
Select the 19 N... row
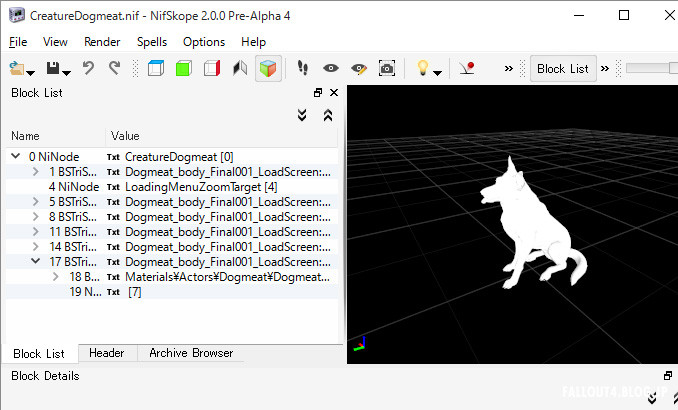pyautogui.click(x=172, y=292)
